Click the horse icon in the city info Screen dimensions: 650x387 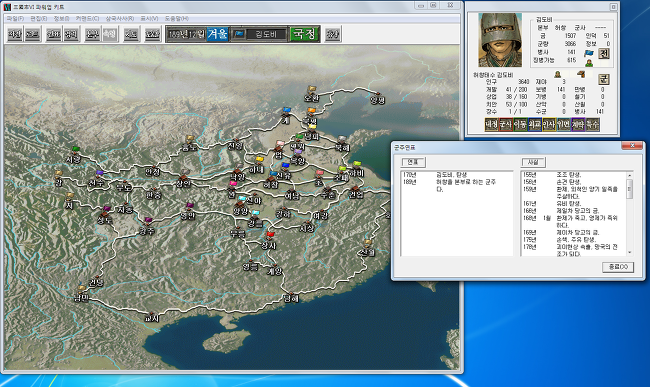pos(581,74)
